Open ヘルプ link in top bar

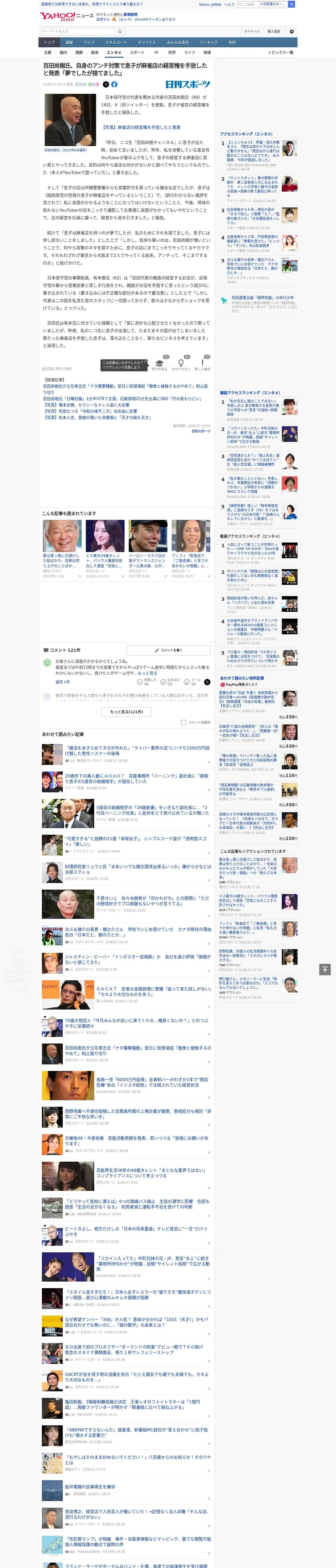229,4
